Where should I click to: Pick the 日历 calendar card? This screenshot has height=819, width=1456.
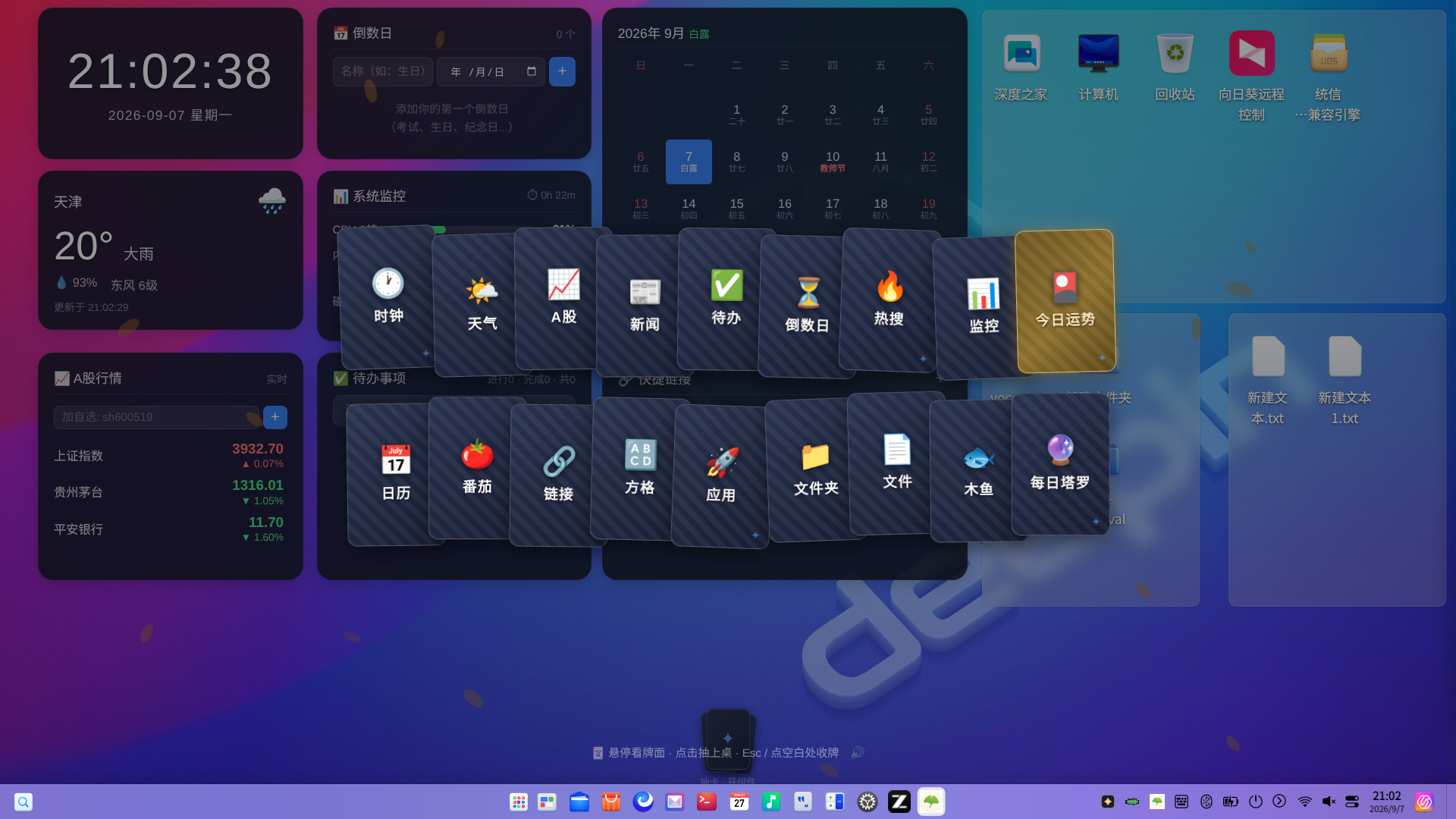(394, 474)
